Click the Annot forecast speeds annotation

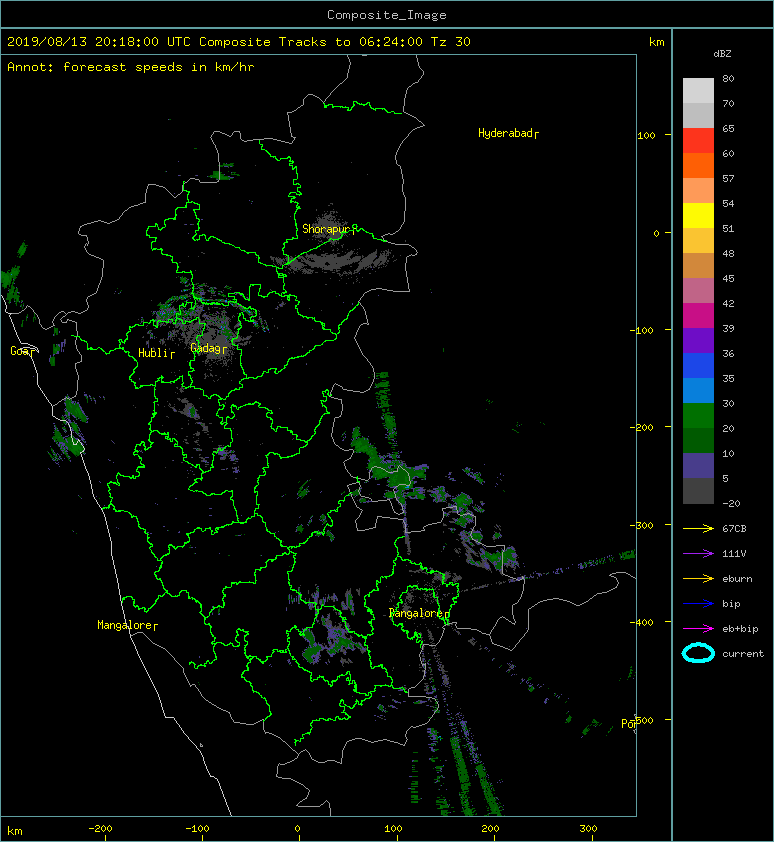[x=131, y=67]
